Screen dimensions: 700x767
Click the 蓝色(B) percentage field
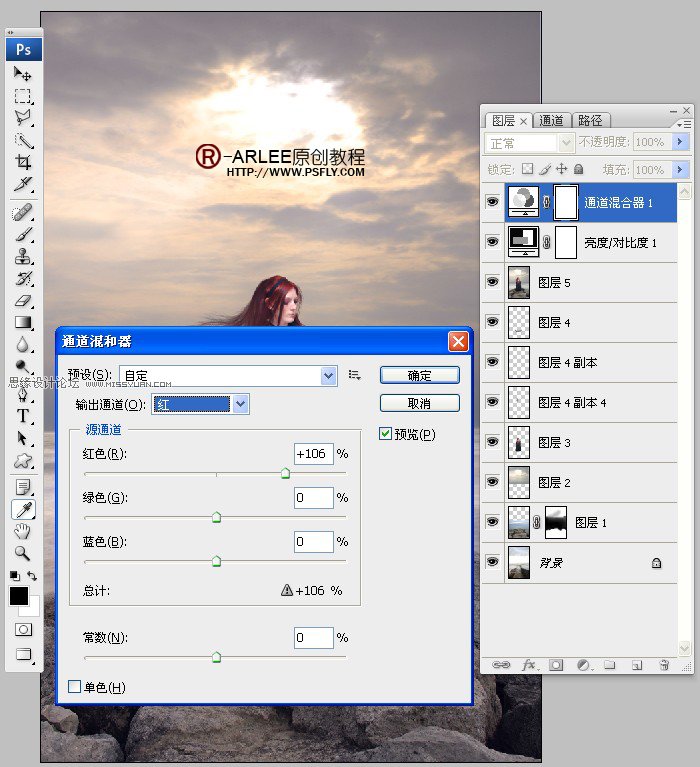(x=314, y=542)
